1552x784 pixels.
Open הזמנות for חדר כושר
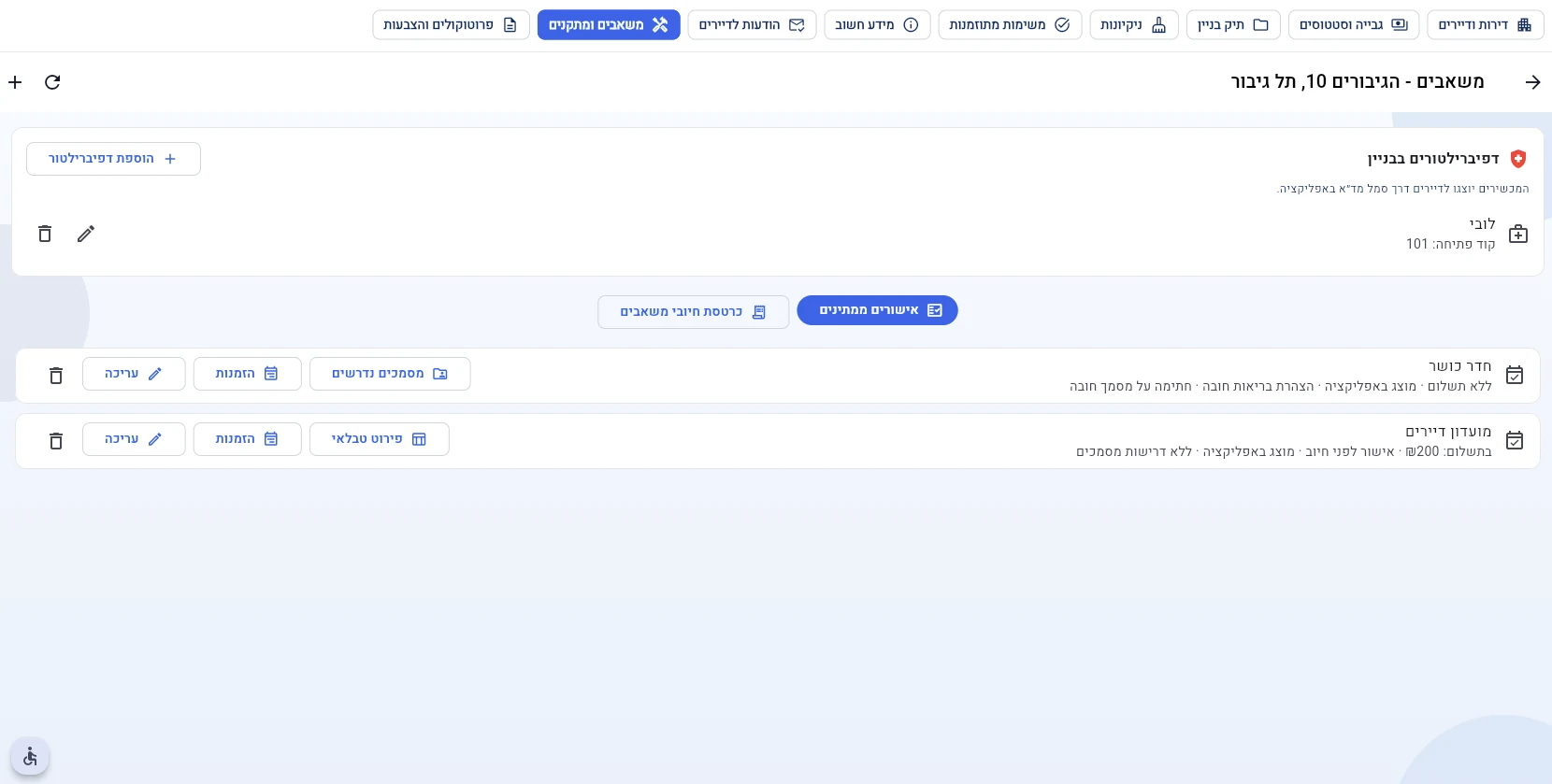(247, 374)
